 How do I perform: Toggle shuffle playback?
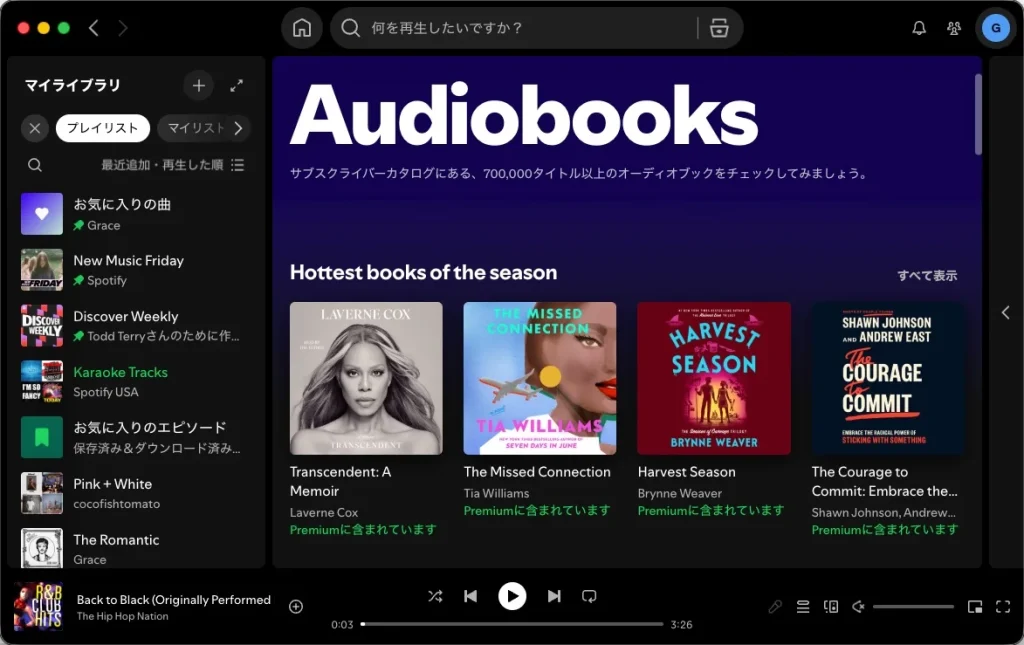435,596
